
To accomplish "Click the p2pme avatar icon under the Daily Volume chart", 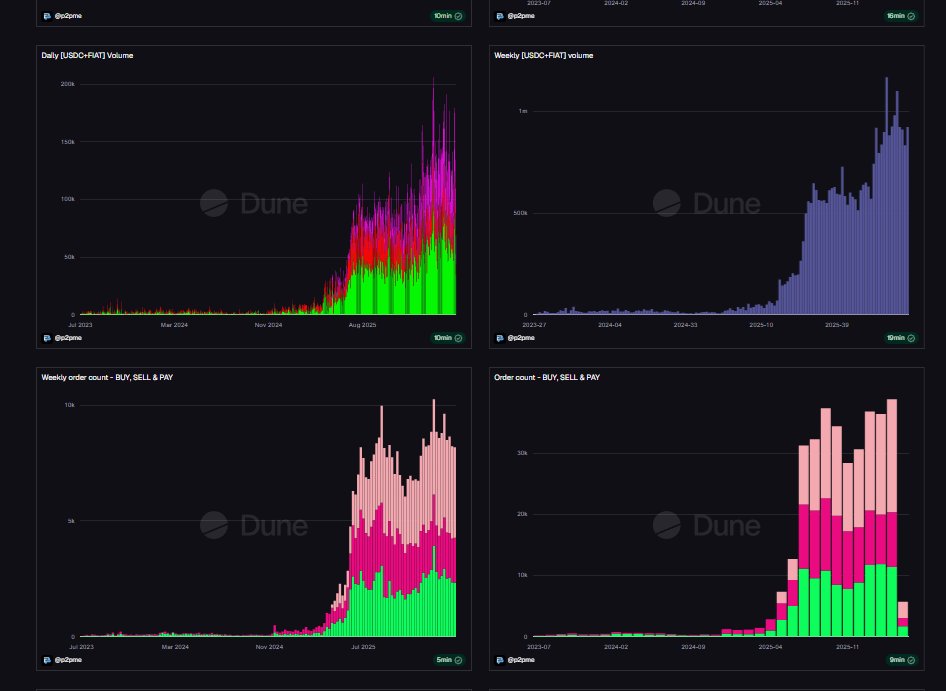I will [x=46, y=338].
